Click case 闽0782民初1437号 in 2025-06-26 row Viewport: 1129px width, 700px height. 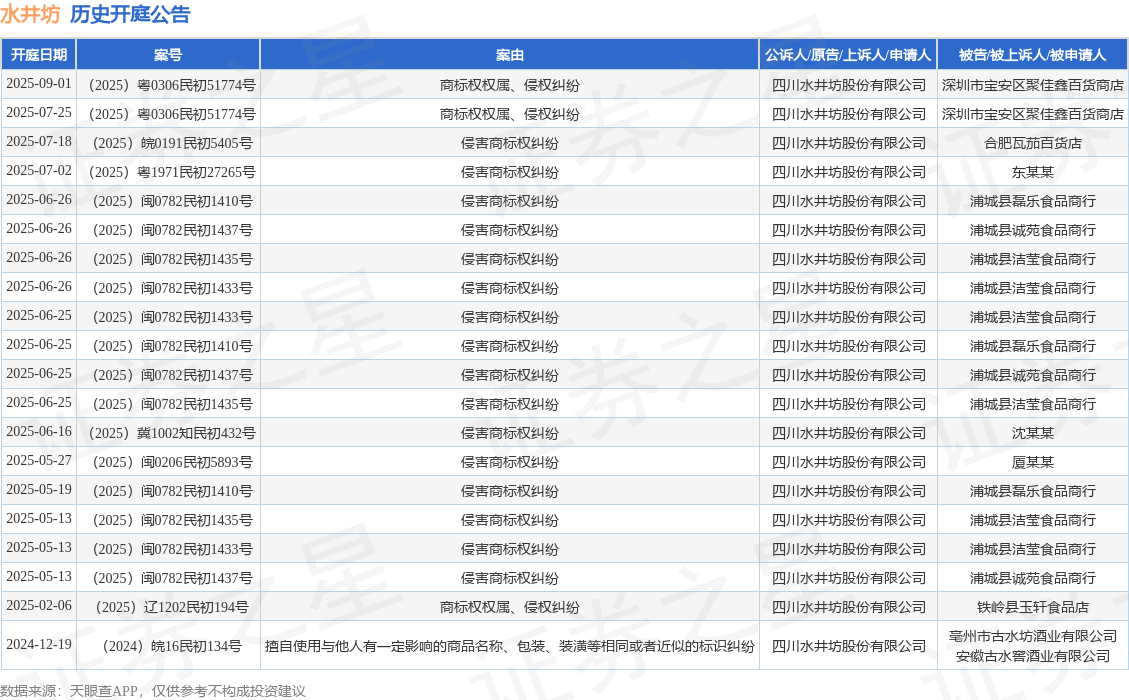tap(172, 230)
